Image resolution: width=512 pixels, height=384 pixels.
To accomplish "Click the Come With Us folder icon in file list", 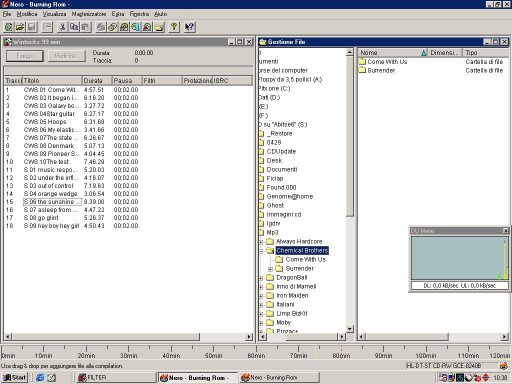I will [x=362, y=62].
